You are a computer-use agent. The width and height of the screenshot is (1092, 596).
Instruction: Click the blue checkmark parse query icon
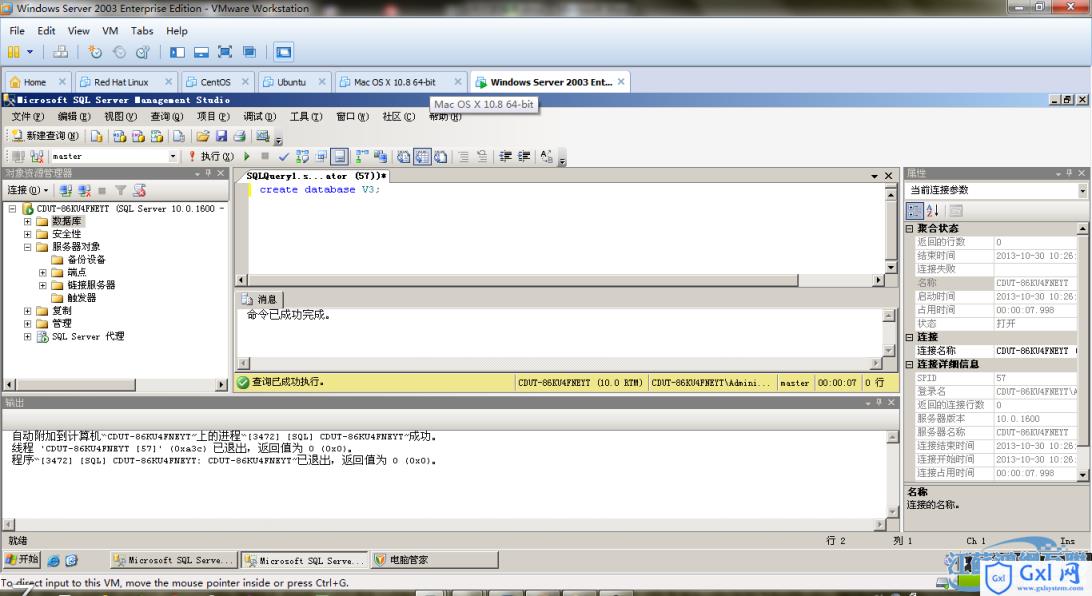tap(283, 157)
